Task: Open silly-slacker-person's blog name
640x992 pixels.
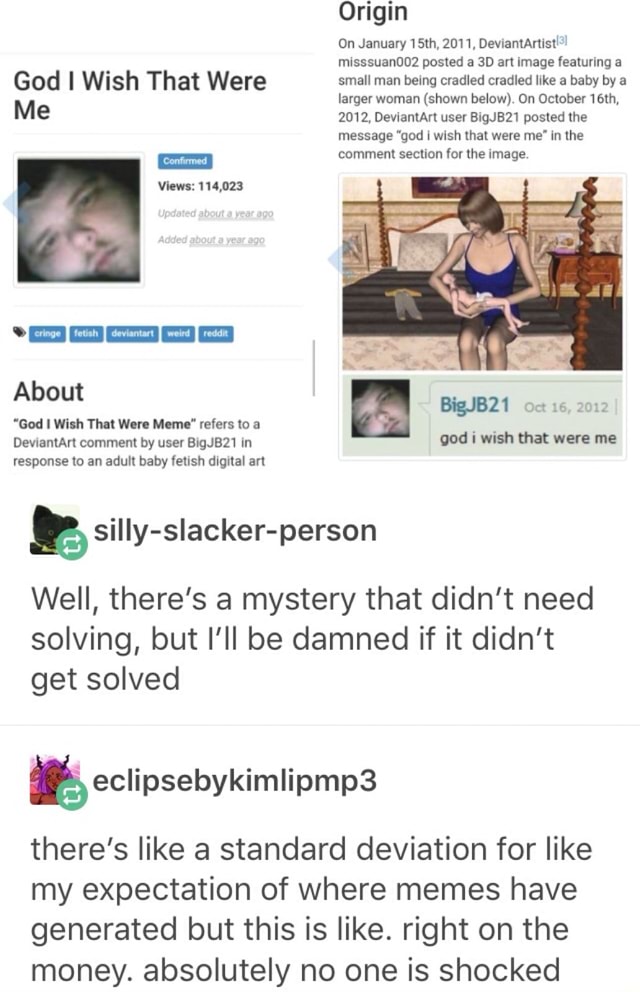Action: pyautogui.click(x=235, y=530)
